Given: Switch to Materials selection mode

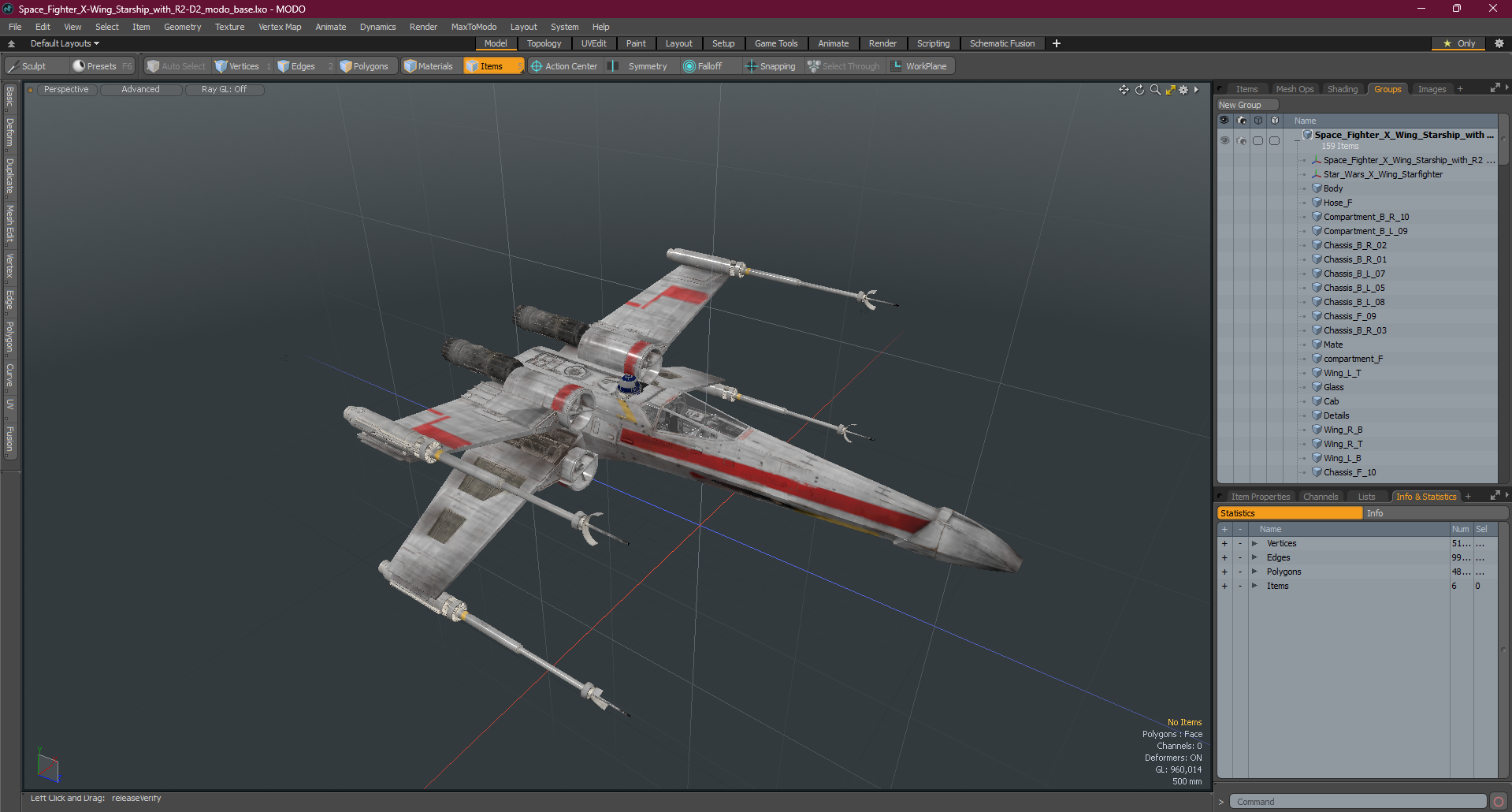Looking at the screenshot, I should coord(430,66).
